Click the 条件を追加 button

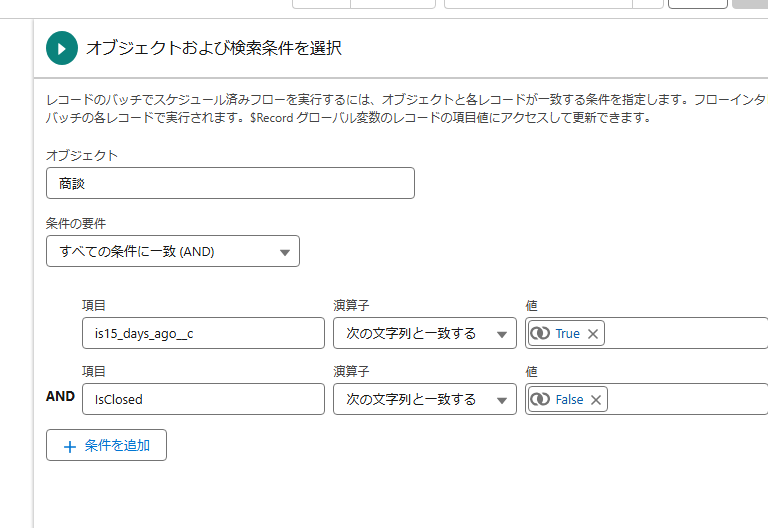[x=106, y=445]
